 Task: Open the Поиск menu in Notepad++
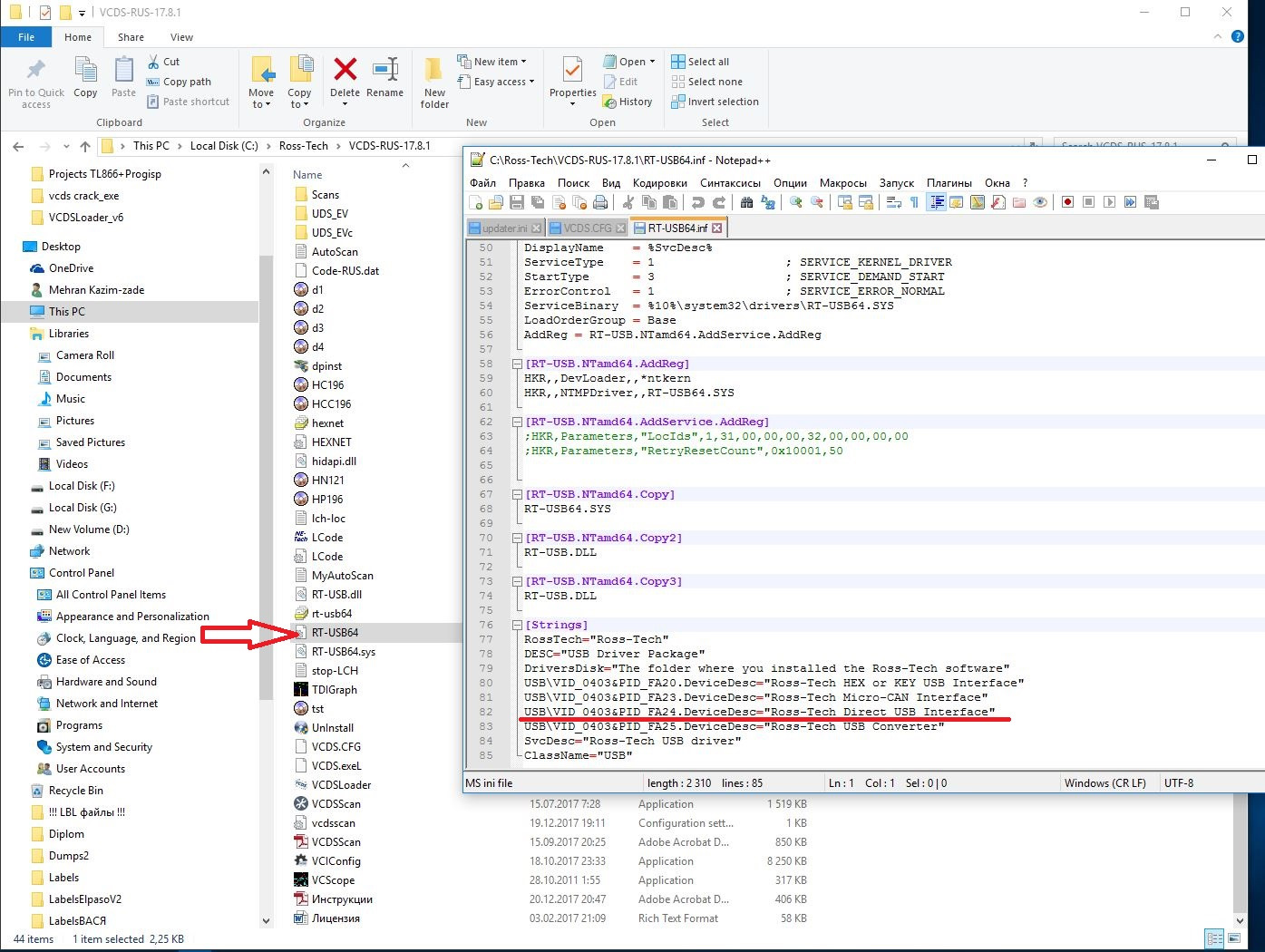coord(573,182)
